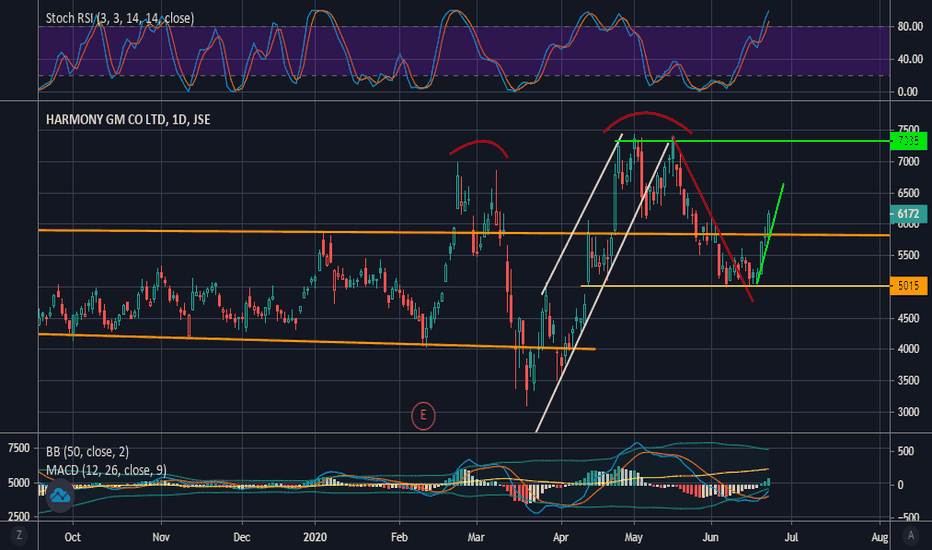Viewport: 932px width, 550px height.
Task: Click the Feb date axis label
Action: tap(399, 538)
